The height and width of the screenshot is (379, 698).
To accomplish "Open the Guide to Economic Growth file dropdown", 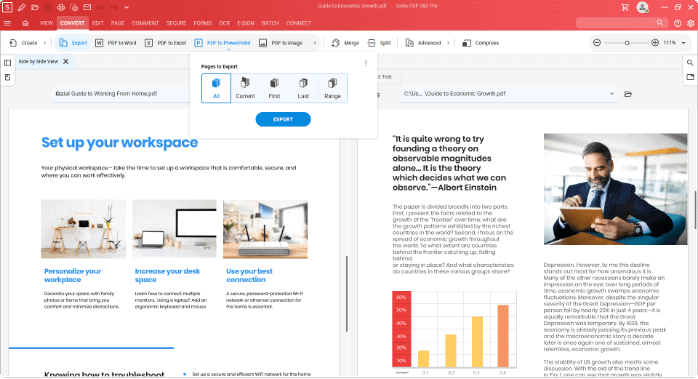I will [x=612, y=94].
